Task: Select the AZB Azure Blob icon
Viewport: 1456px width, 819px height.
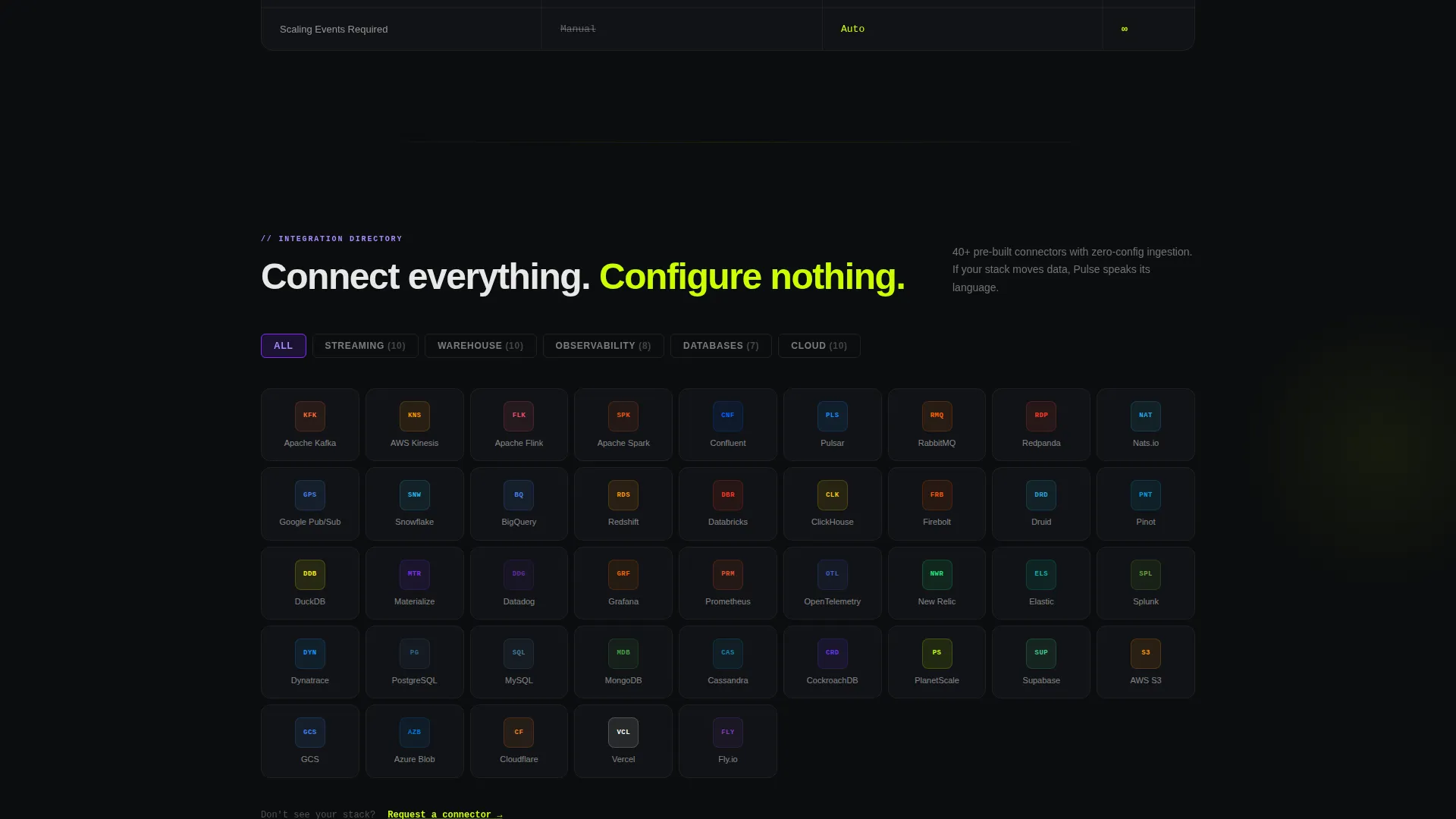Action: pyautogui.click(x=414, y=733)
